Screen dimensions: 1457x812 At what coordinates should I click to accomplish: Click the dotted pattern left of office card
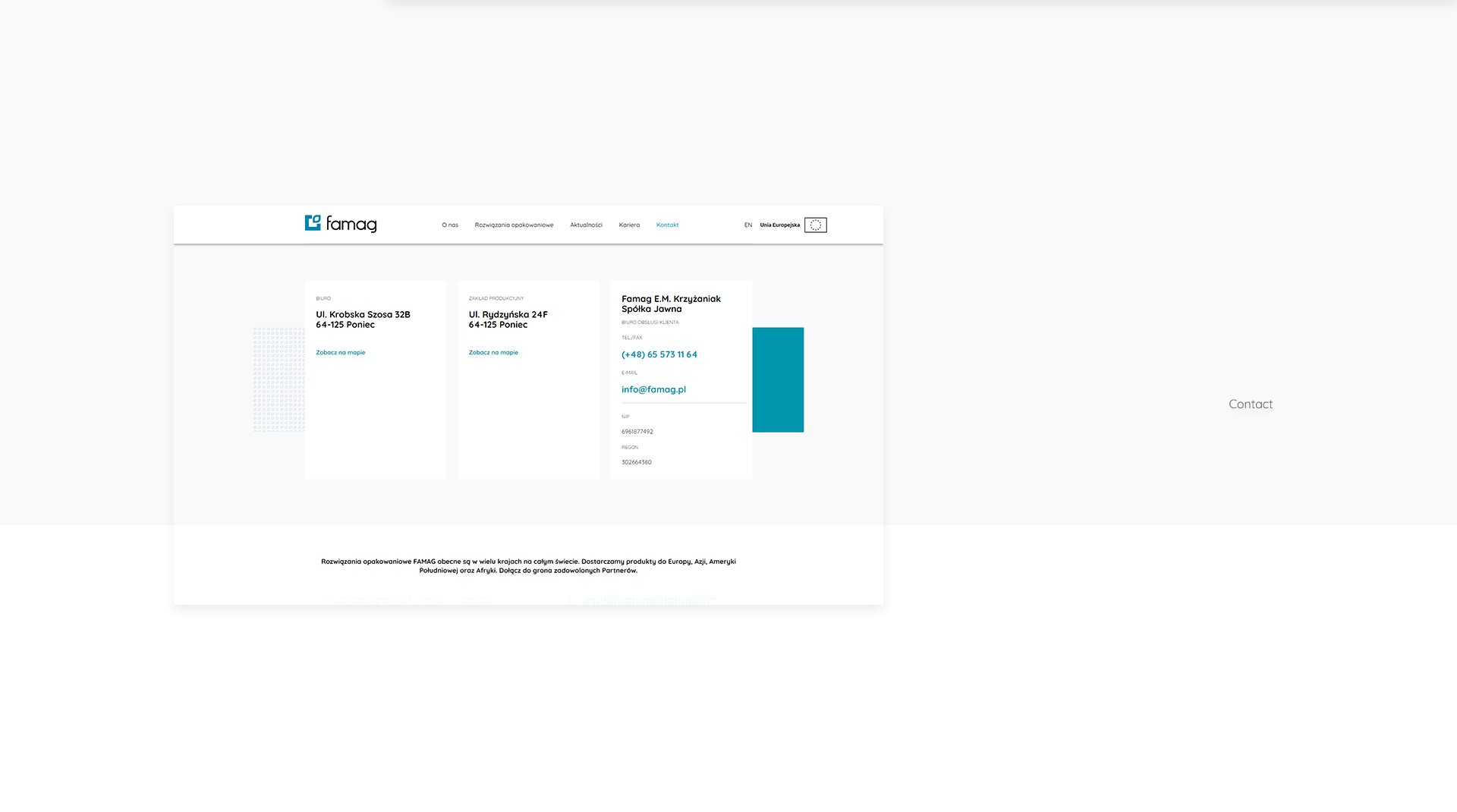278,379
